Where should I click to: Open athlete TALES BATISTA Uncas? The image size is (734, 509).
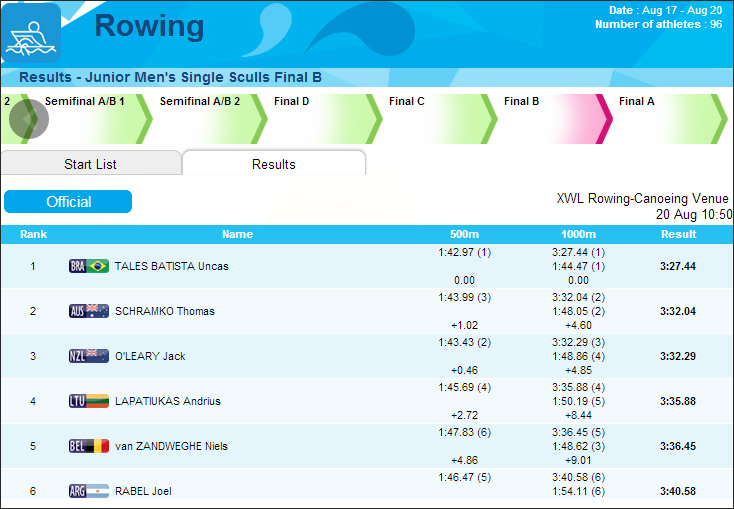[x=171, y=266]
